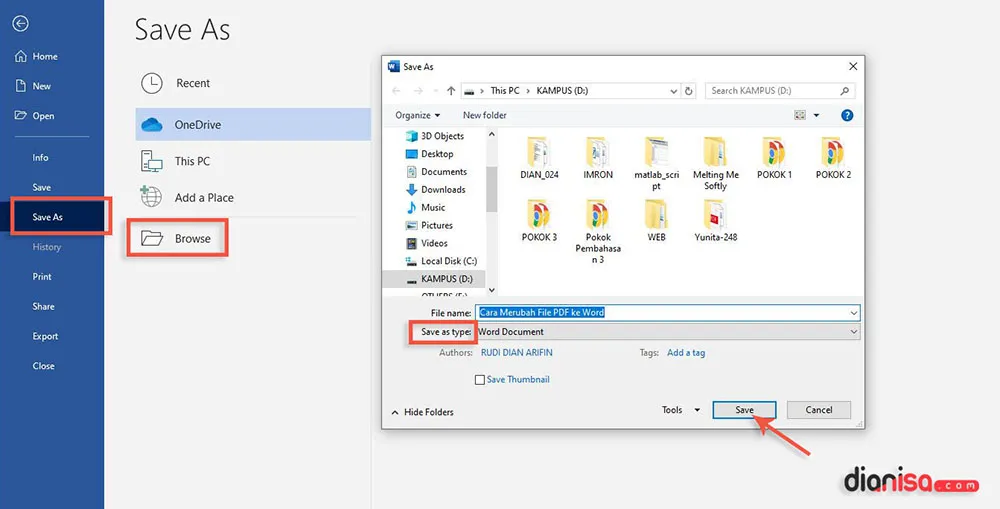Open the Export section
This screenshot has height=509, width=1000.
[45, 336]
